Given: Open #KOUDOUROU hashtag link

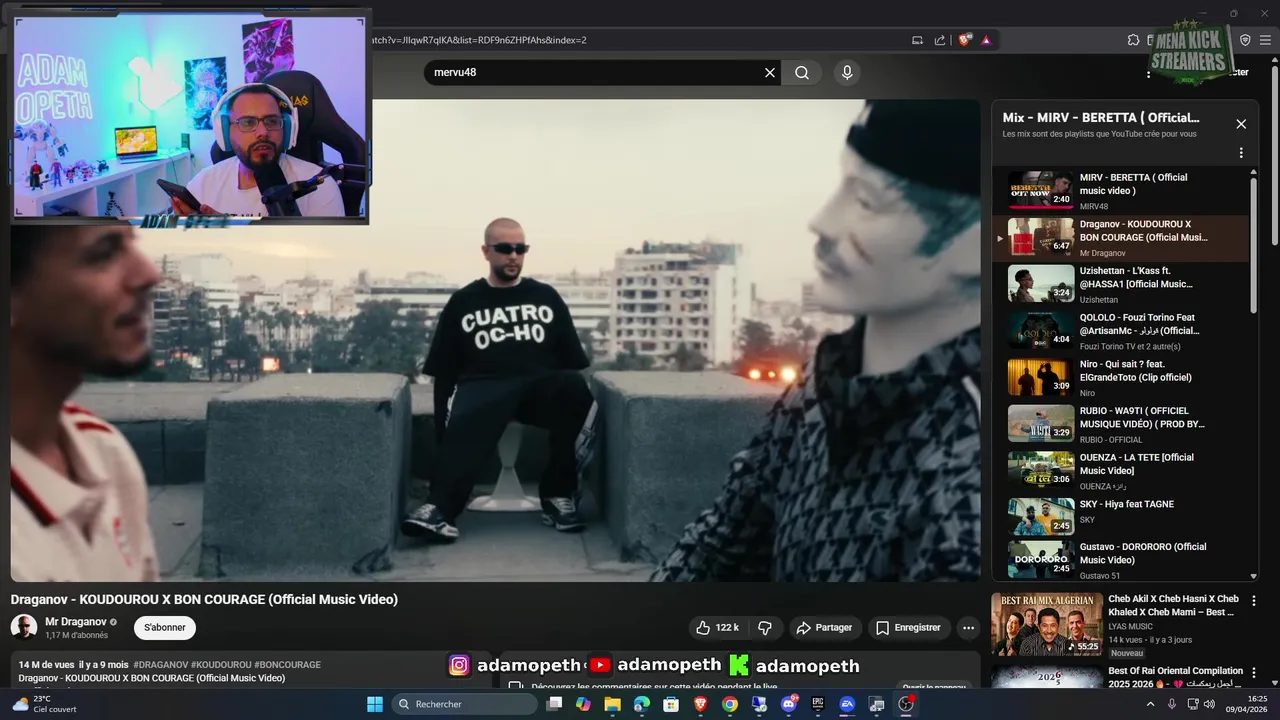Looking at the screenshot, I should 221,664.
